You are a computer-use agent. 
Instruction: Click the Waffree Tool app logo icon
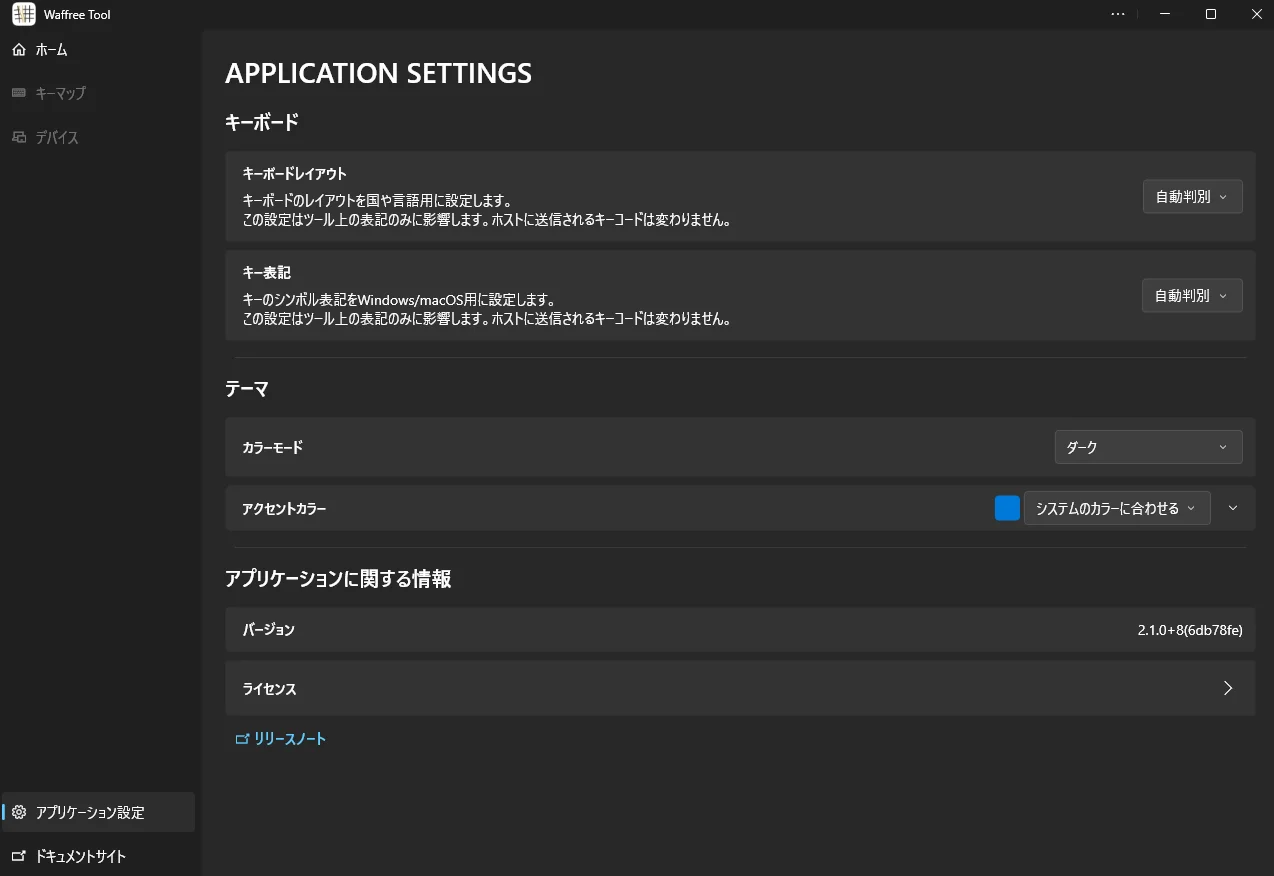[23, 14]
